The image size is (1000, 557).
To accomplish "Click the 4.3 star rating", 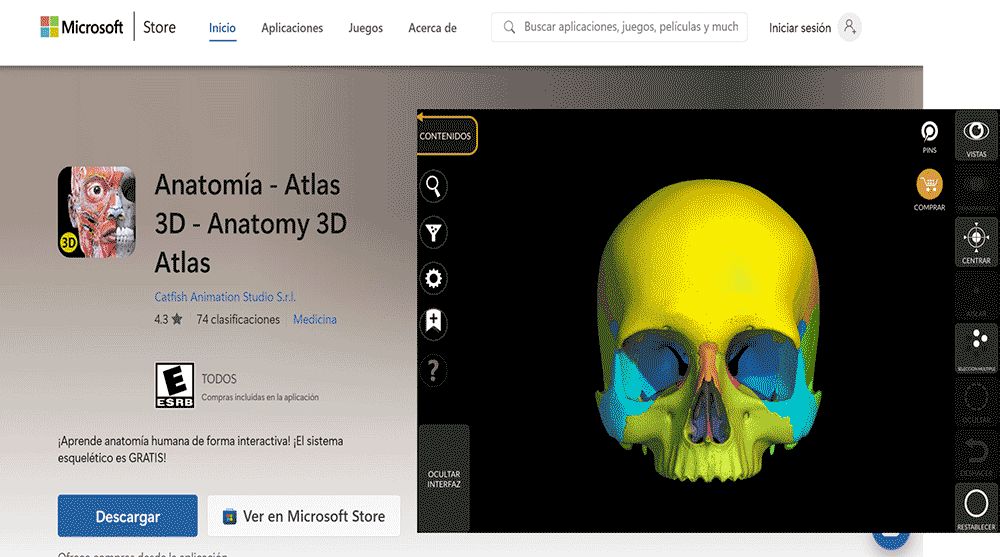I will coord(168,319).
